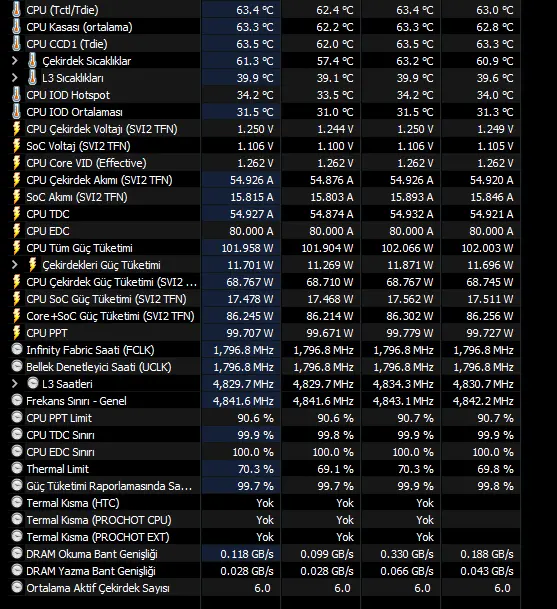Expand the L3 Sıcaklıkları group
Viewport: 557px width, 609px height.
pos(15,78)
